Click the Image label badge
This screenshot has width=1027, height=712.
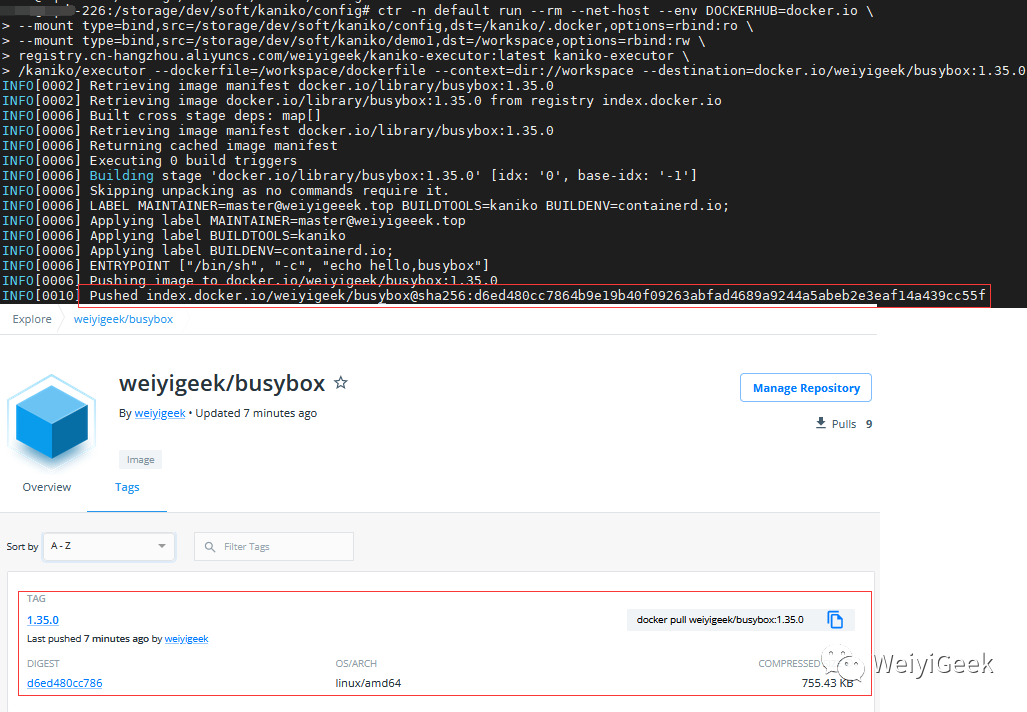(140, 460)
